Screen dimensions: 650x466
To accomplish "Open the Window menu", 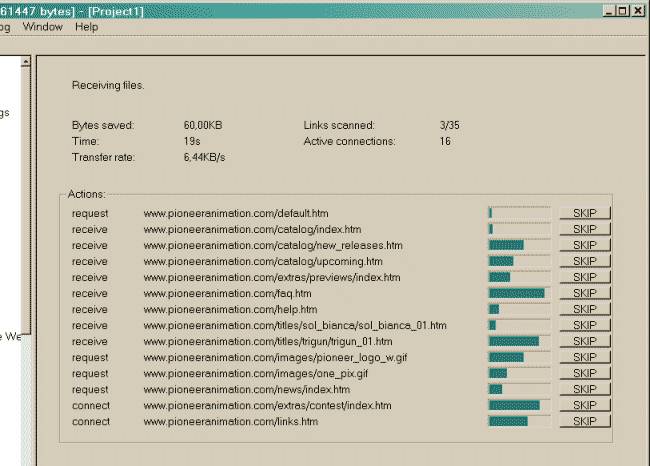I will click(x=42, y=27).
